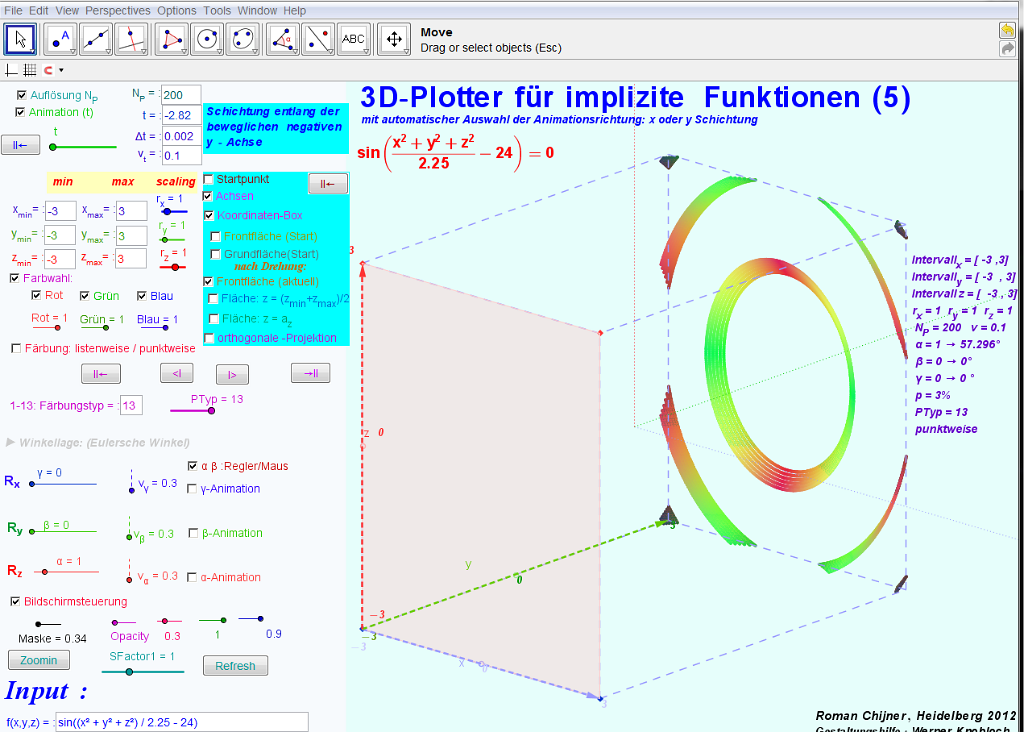
Task: Click the Zoomin button
Action: 39,660
